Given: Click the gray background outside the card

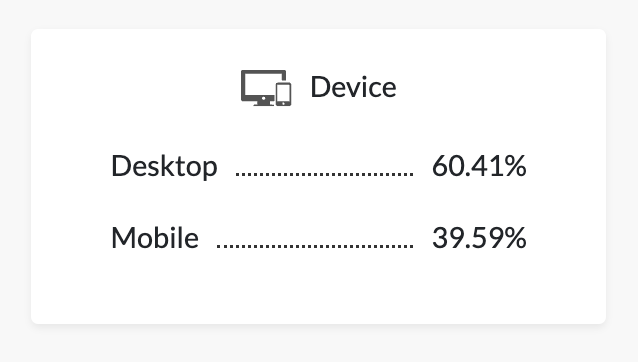Looking at the screenshot, I should (x=318, y=14).
